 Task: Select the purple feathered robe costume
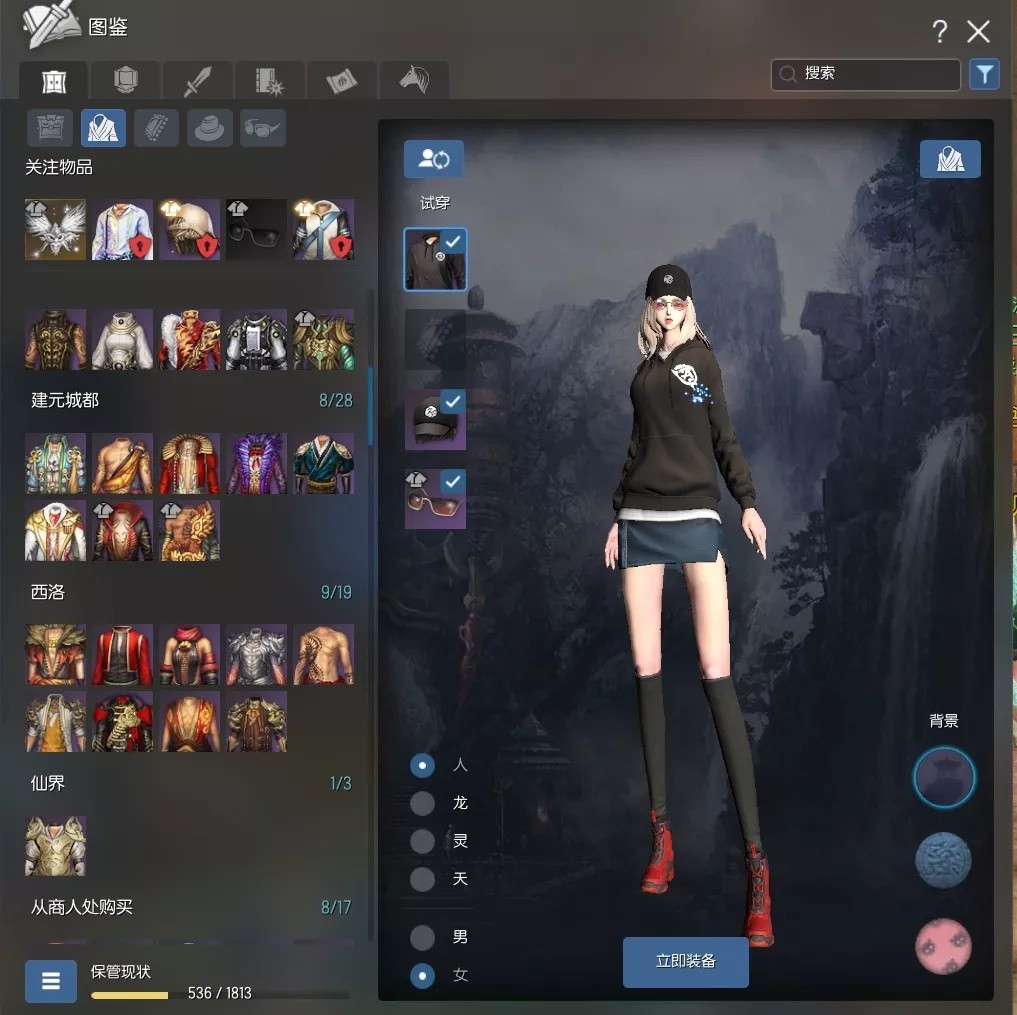click(x=256, y=464)
